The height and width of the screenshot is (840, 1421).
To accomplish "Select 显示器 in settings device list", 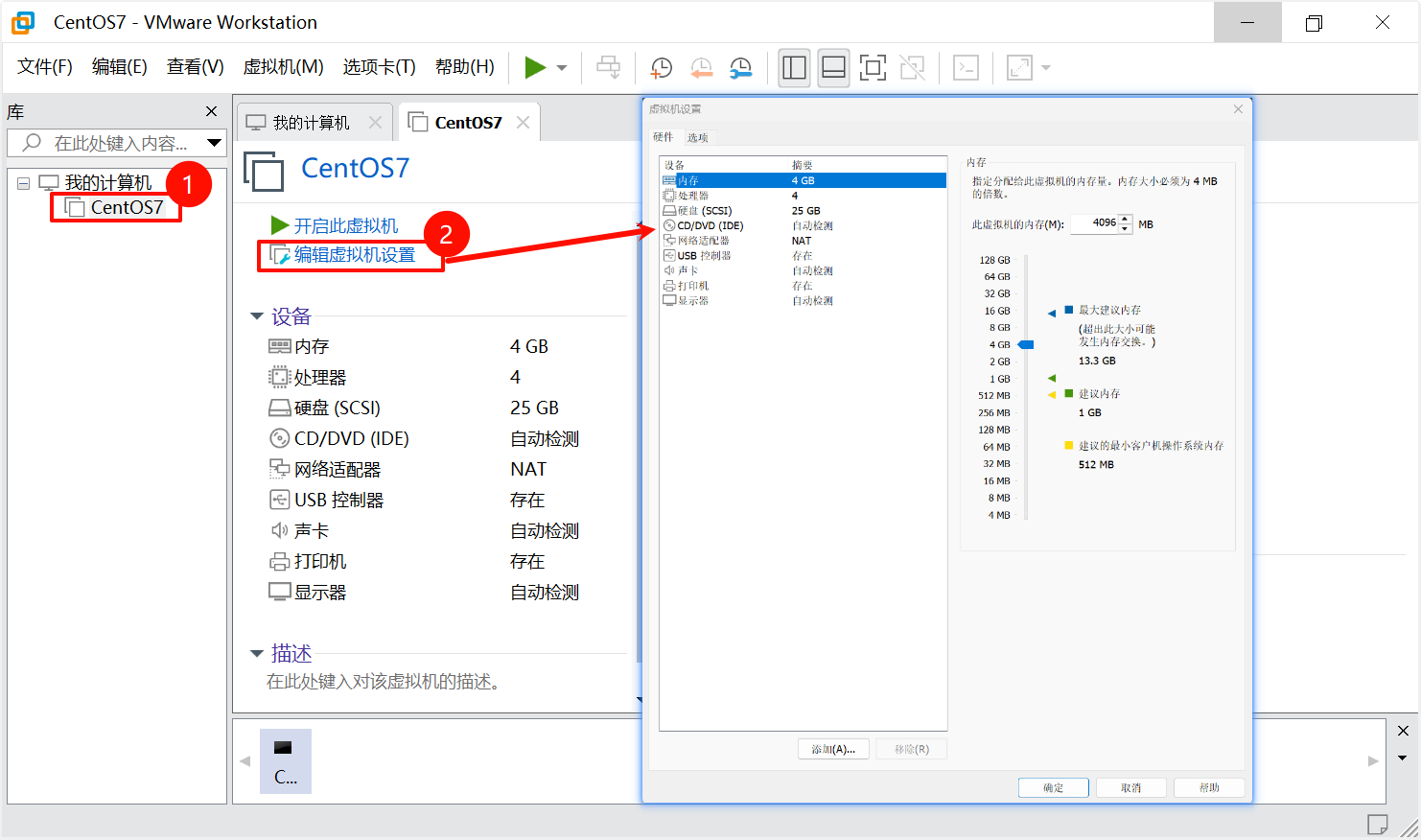I will (804, 300).
